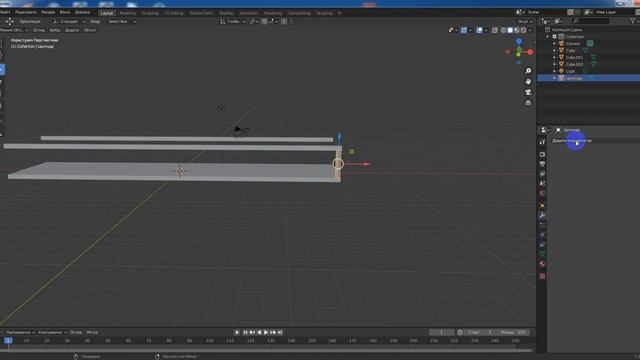Image resolution: width=640 pixels, height=360 pixels.
Task: Click the red X axis on navigation gizmo
Action: coord(530,52)
